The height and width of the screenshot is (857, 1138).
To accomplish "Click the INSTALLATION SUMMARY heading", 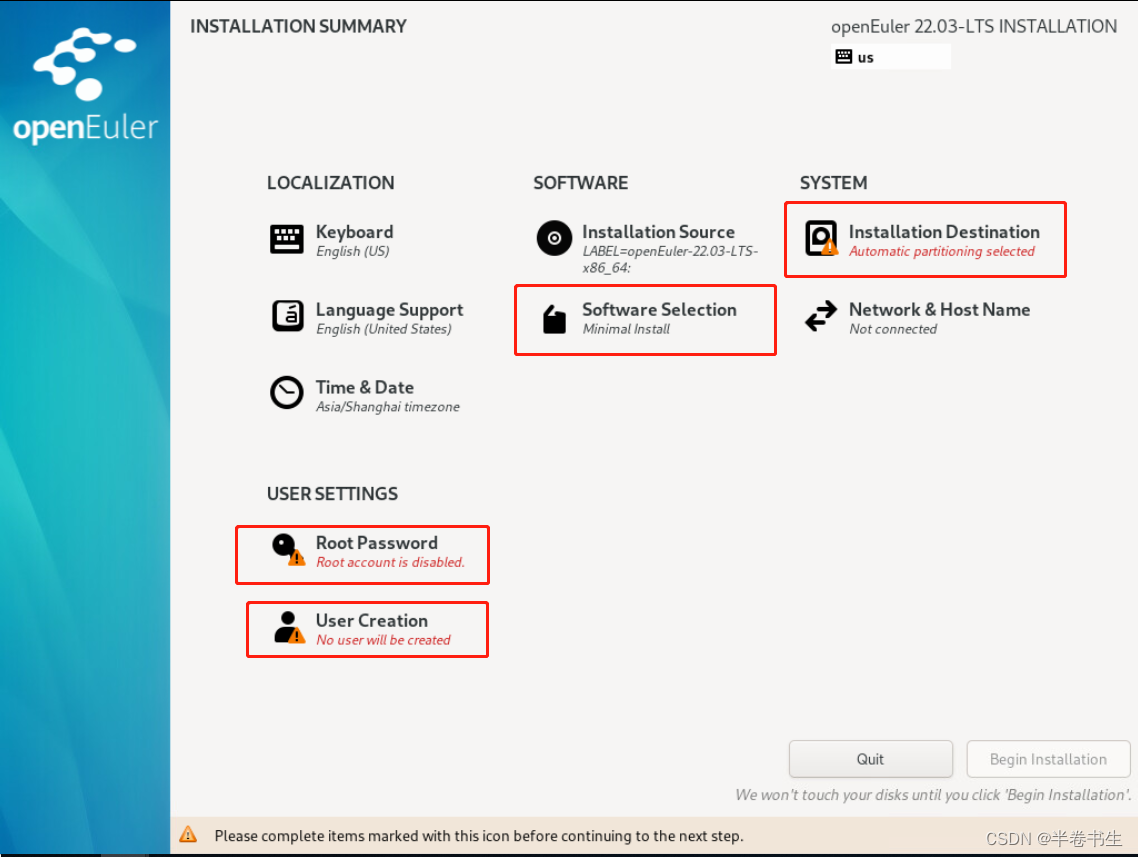I will point(298,26).
